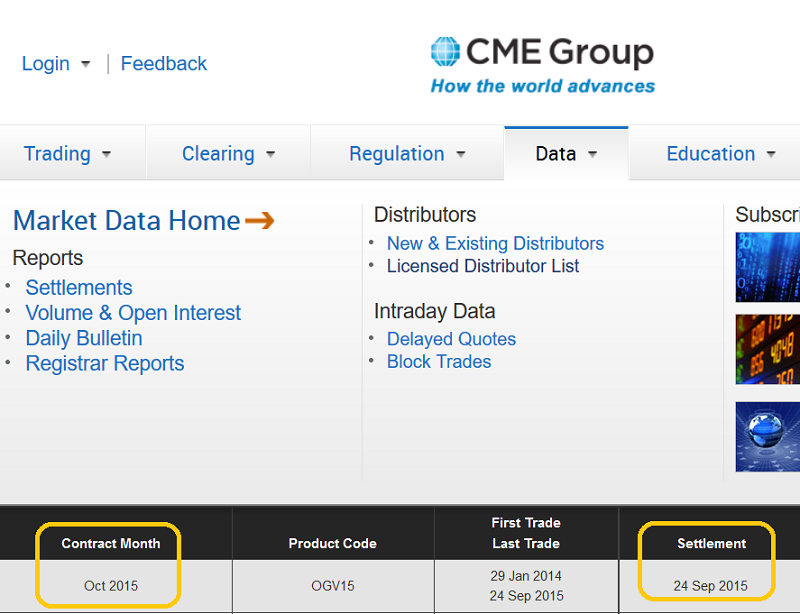Viewport: 800px width, 614px height.
Task: Expand the Clearing menu arrow
Action: 270,154
